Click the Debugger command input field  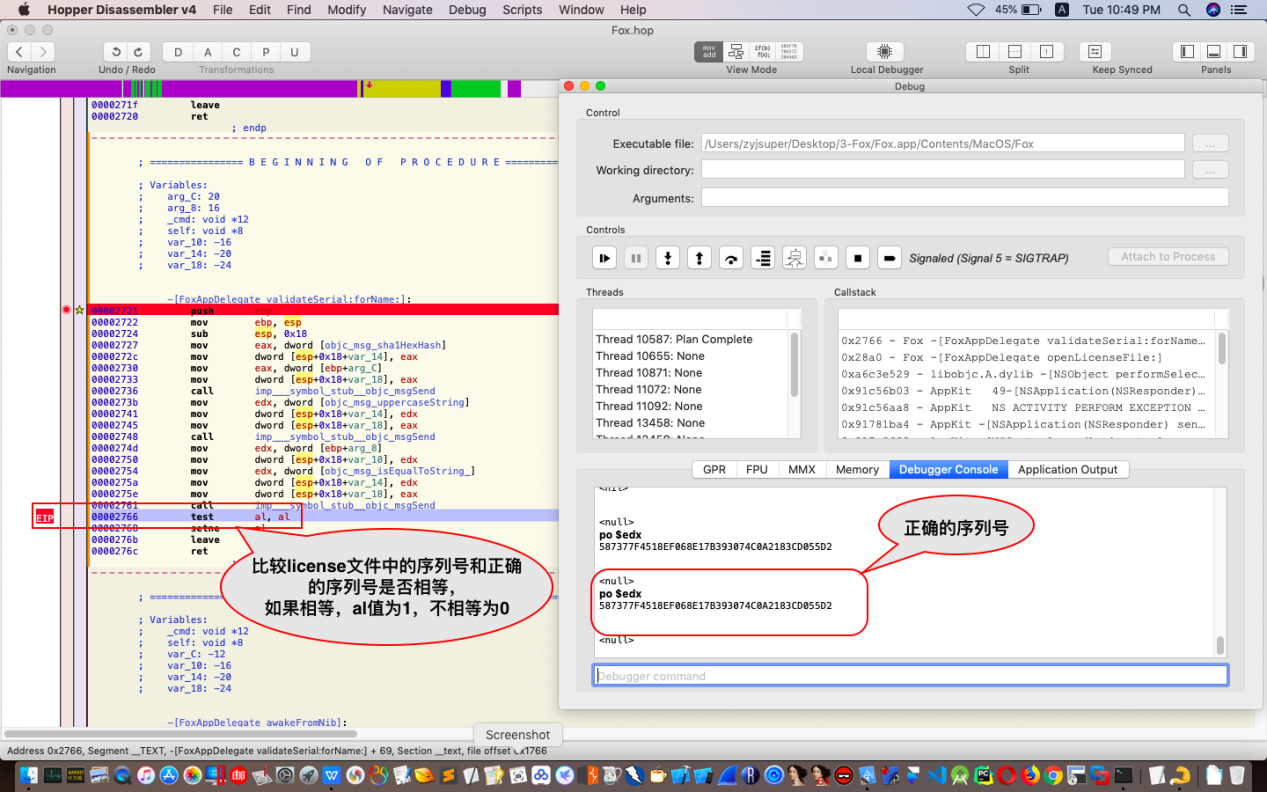[x=910, y=676]
